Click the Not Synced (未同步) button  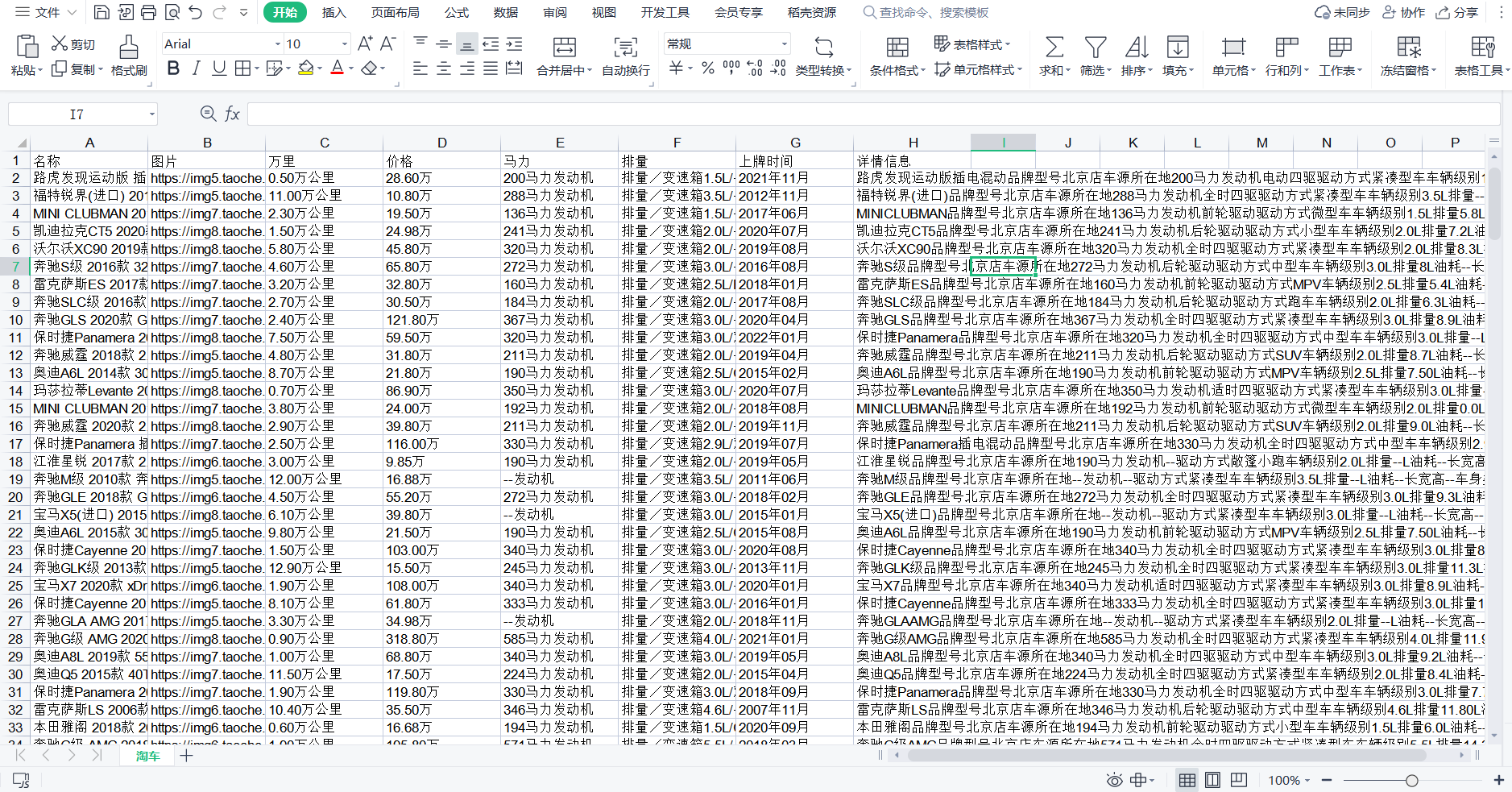(x=1342, y=12)
